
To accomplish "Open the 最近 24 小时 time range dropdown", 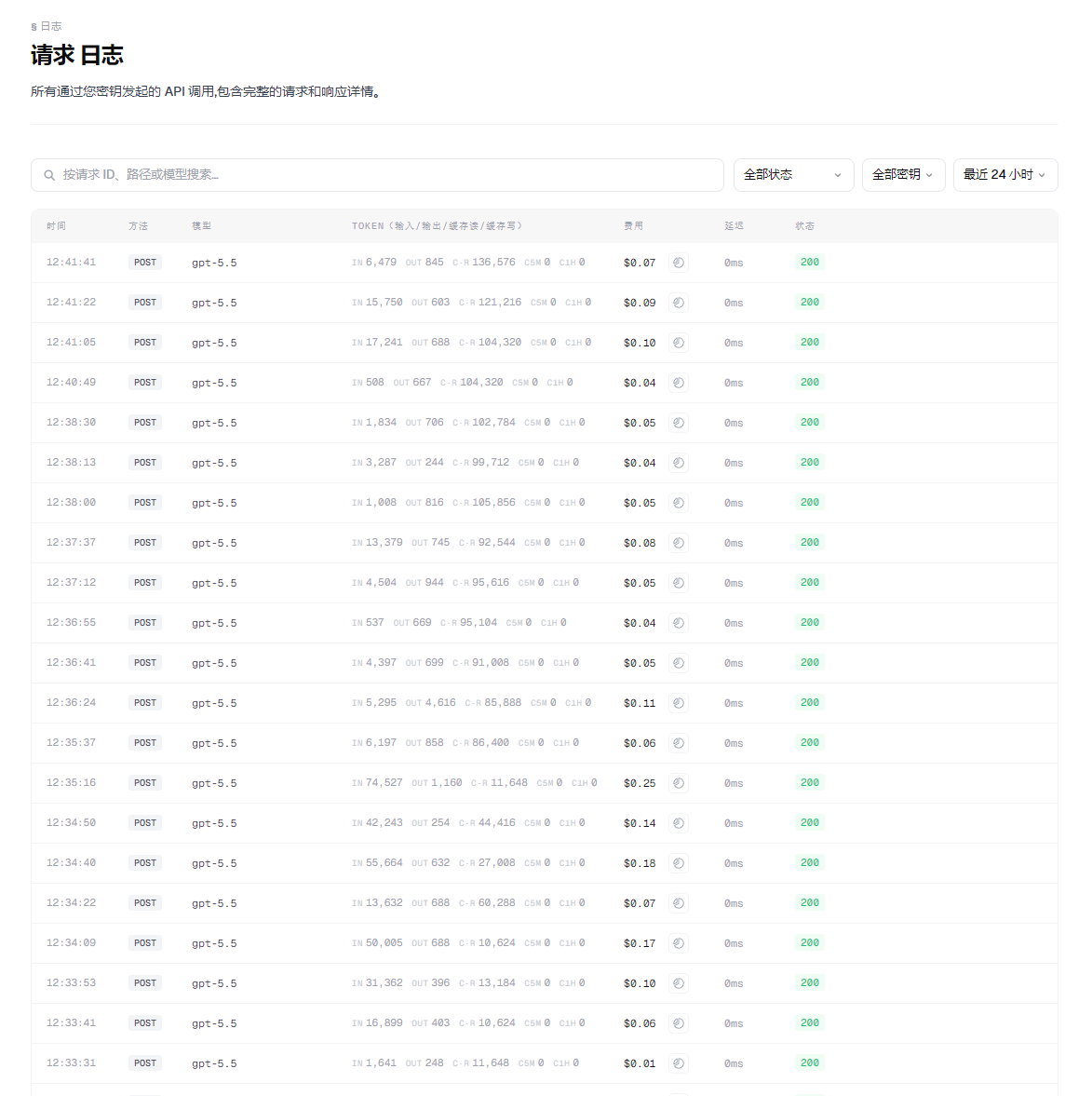I will pos(1005,175).
